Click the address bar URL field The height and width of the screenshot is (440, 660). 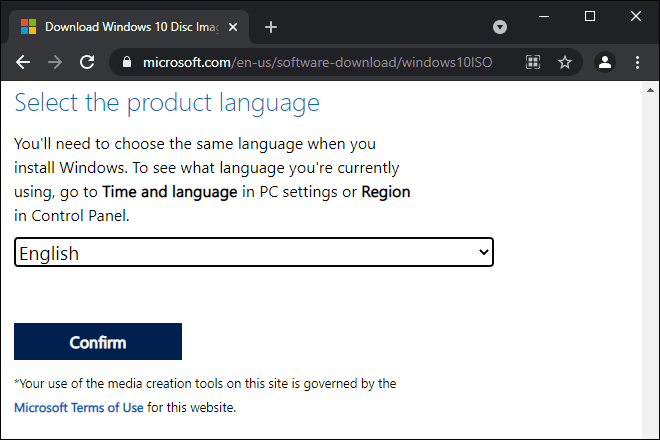coord(317,62)
